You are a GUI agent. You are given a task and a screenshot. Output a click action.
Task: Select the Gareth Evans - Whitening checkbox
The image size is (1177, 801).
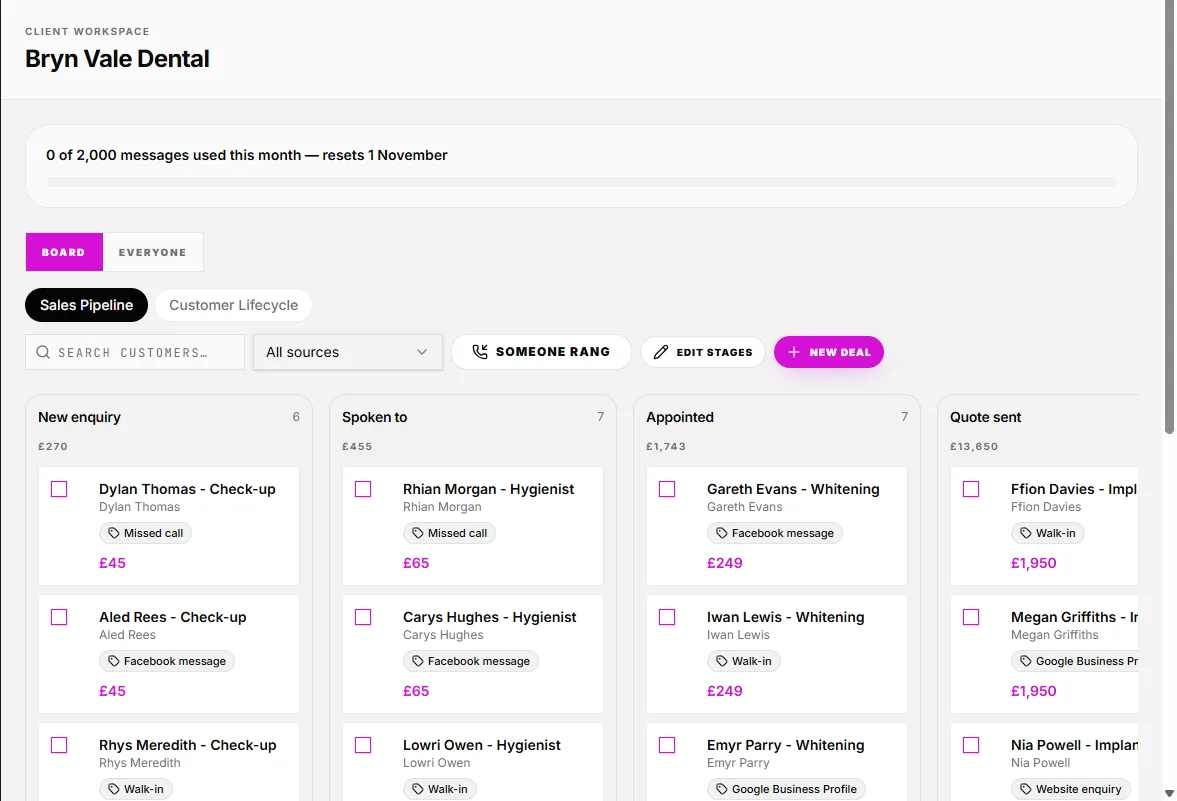click(x=667, y=489)
